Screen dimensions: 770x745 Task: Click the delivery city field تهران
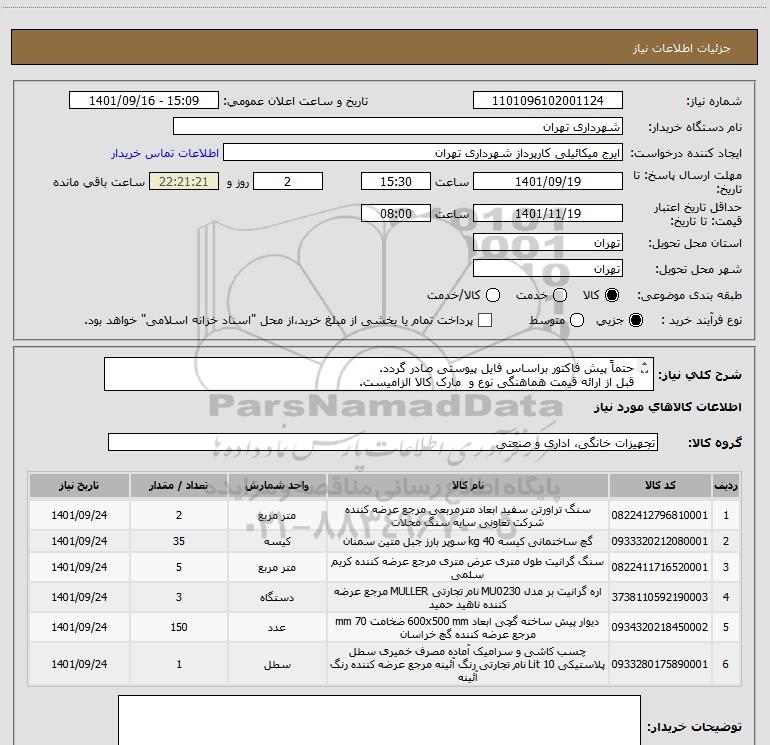548,268
